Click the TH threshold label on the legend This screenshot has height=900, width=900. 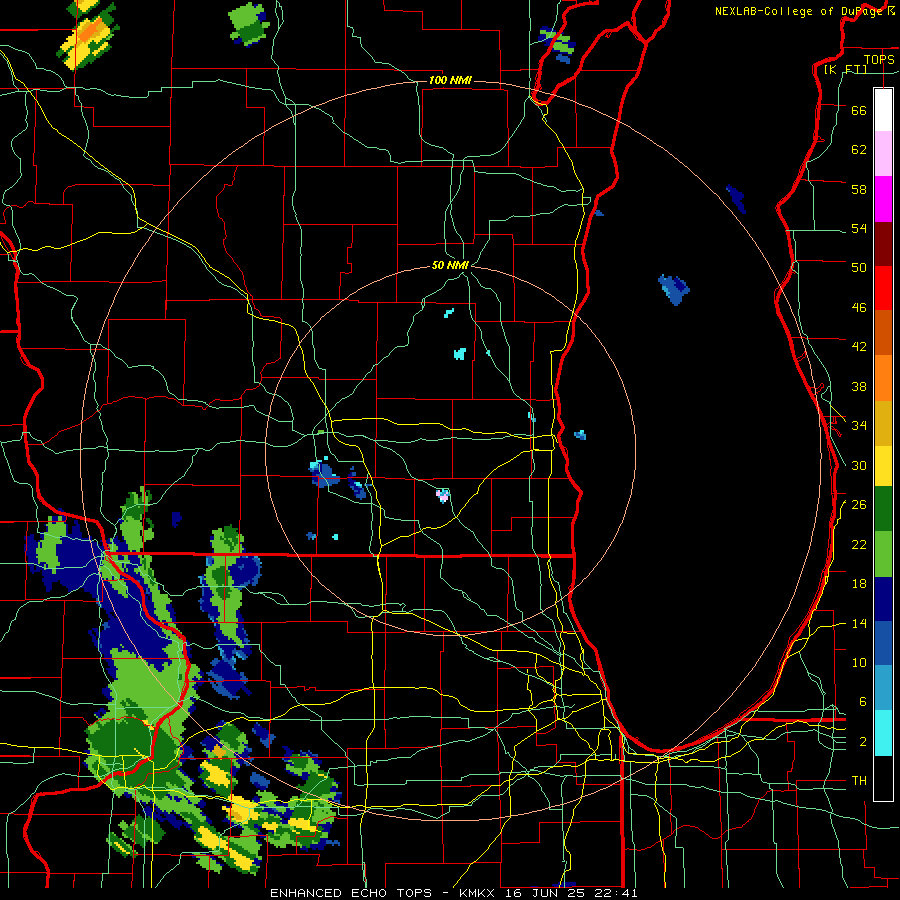click(x=859, y=781)
